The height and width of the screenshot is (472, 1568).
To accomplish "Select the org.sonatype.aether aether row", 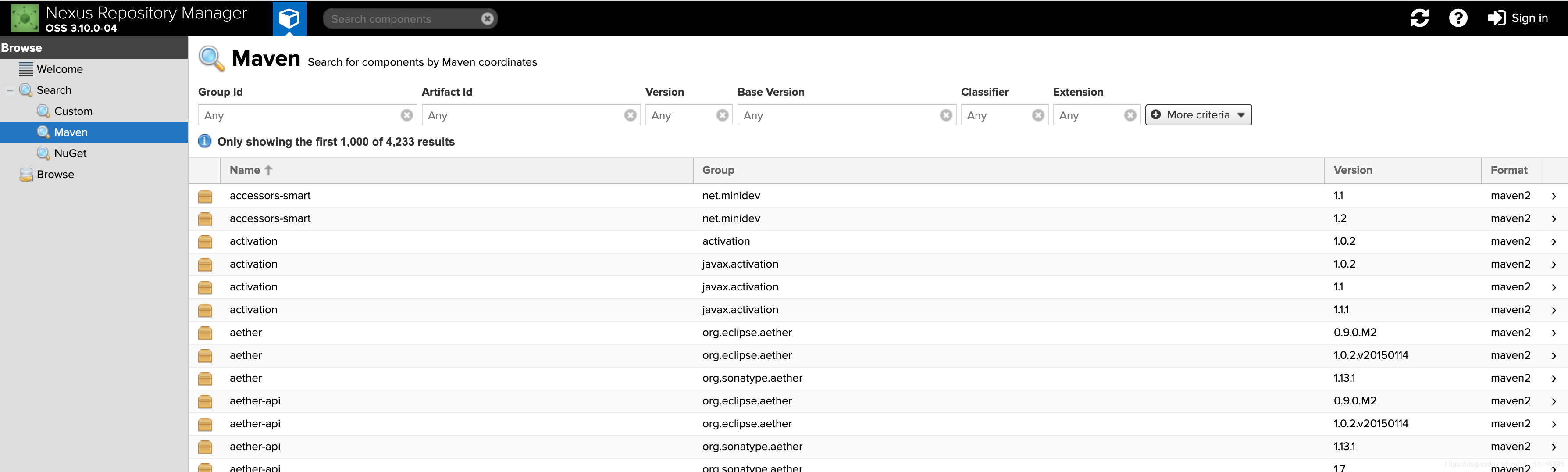I will (x=878, y=378).
